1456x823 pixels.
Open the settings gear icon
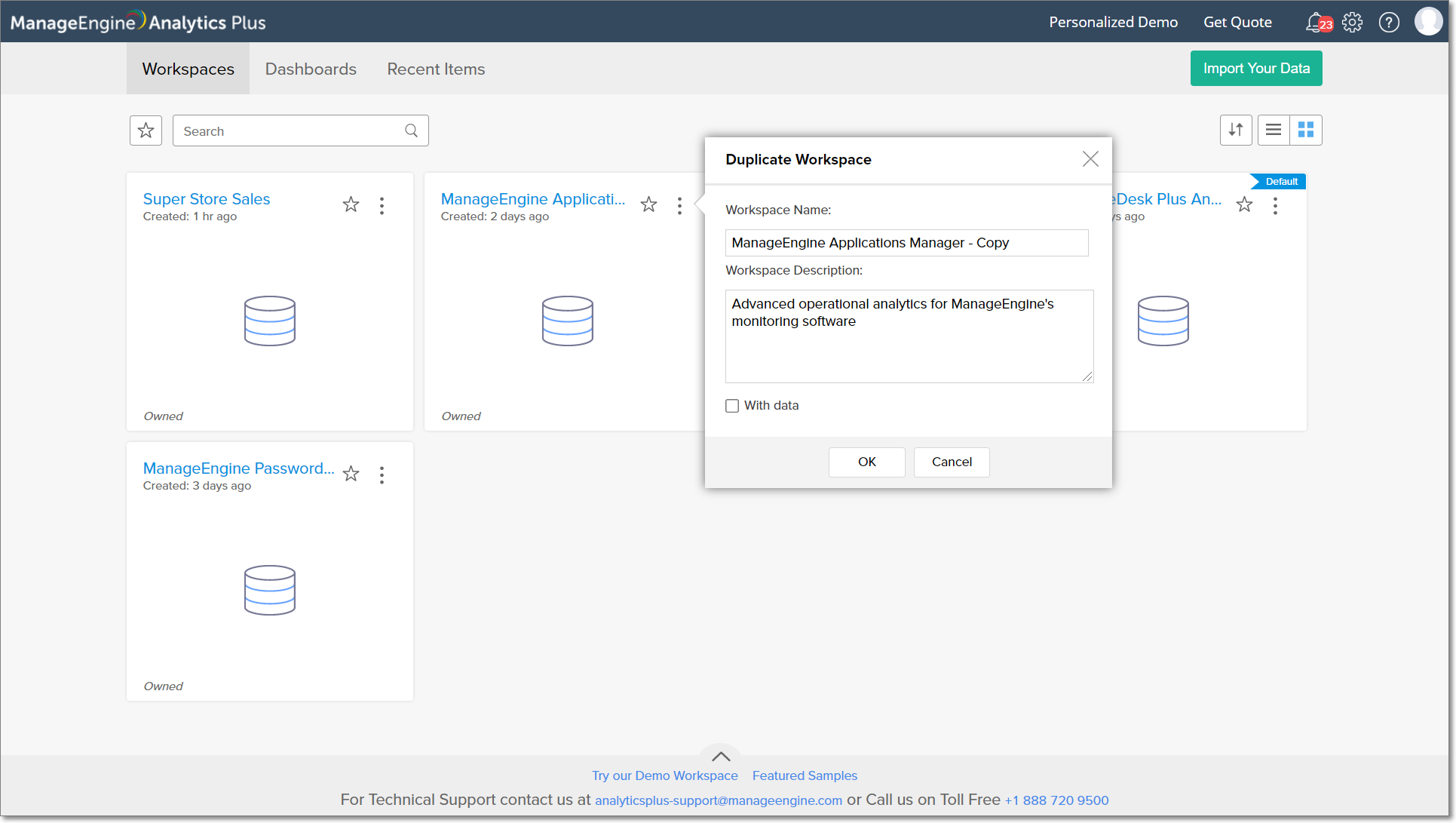[x=1352, y=22]
